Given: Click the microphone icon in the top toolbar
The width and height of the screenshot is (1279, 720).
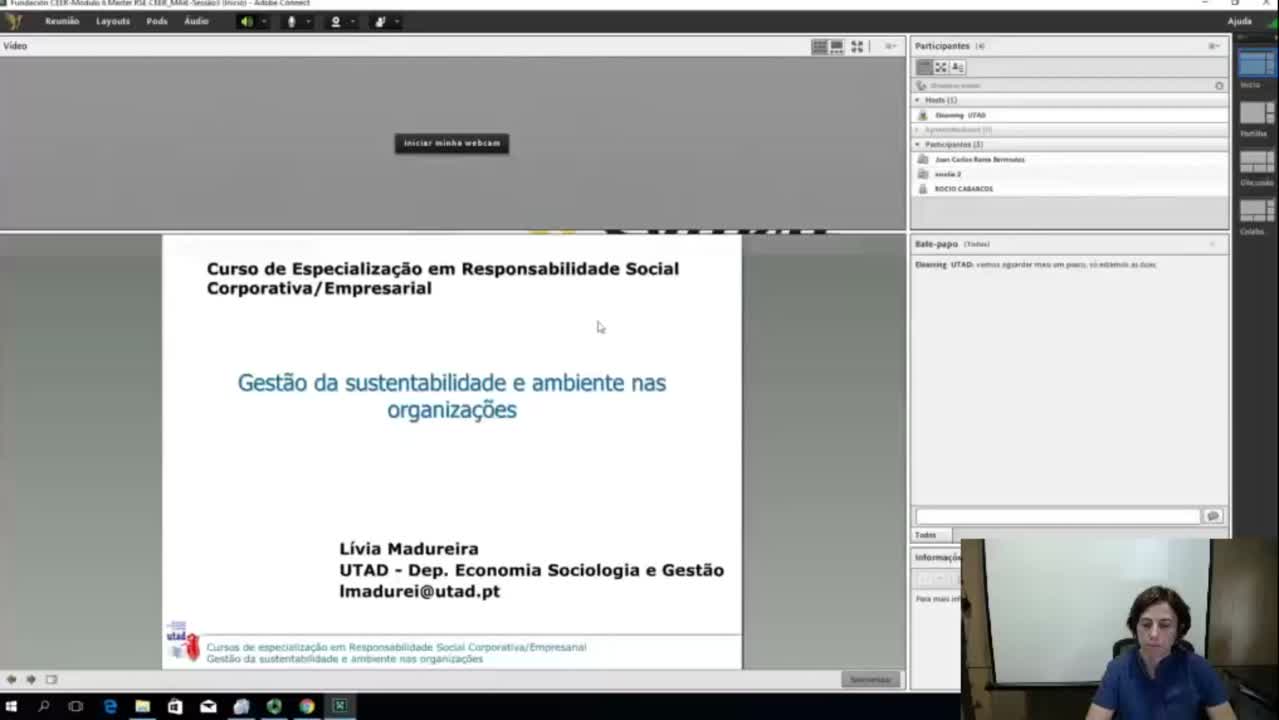Looking at the screenshot, I should tap(291, 21).
